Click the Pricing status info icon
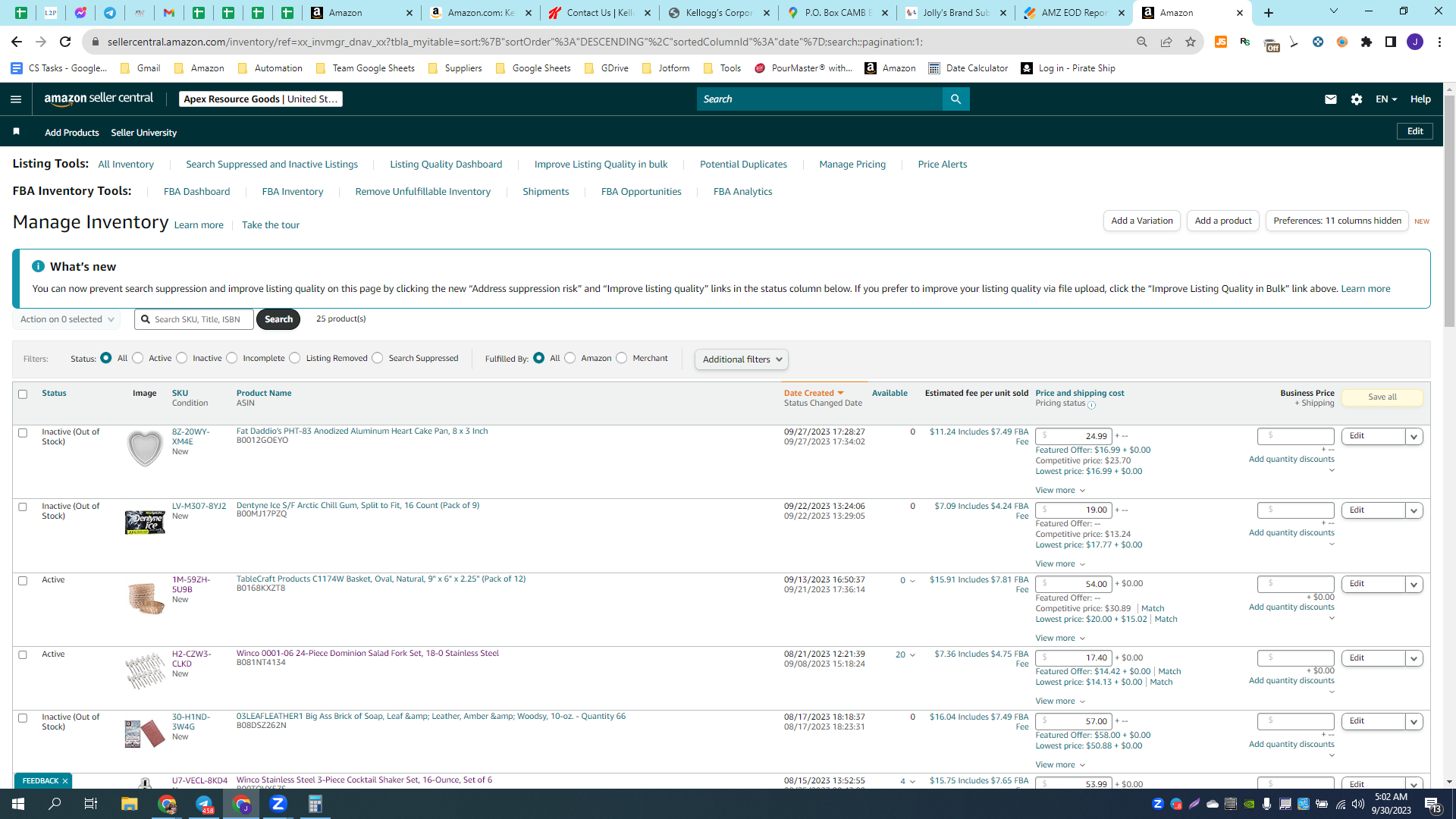This screenshot has height=819, width=1456. 1092,405
